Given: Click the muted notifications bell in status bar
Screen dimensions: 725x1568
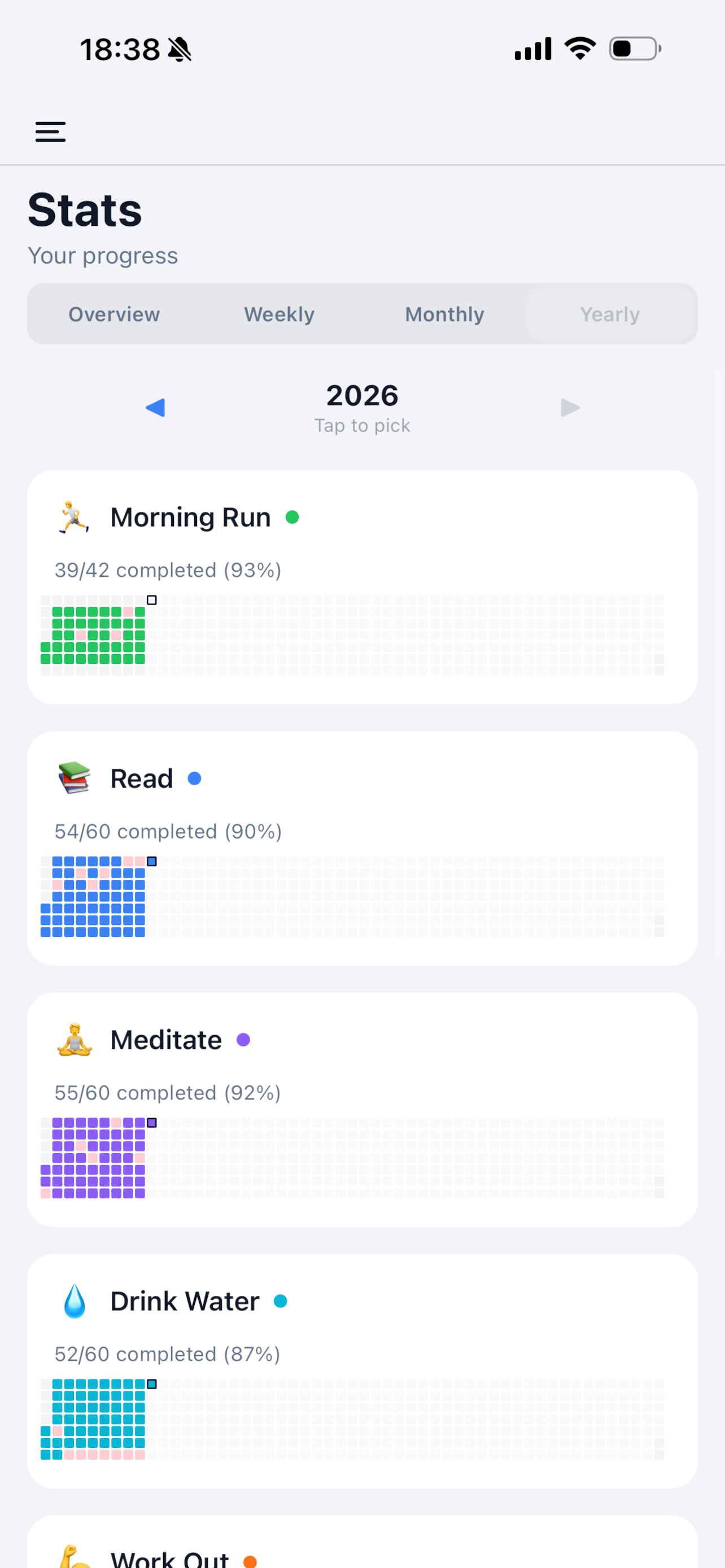Looking at the screenshot, I should [179, 49].
